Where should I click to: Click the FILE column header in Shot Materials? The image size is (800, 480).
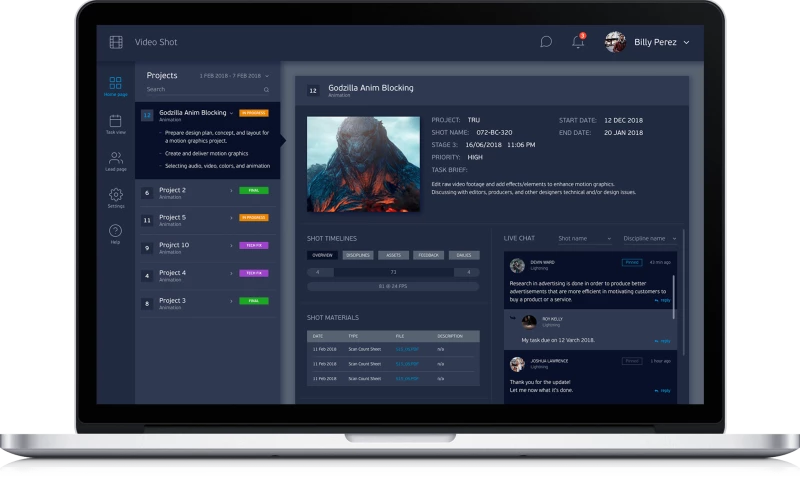[x=400, y=337]
